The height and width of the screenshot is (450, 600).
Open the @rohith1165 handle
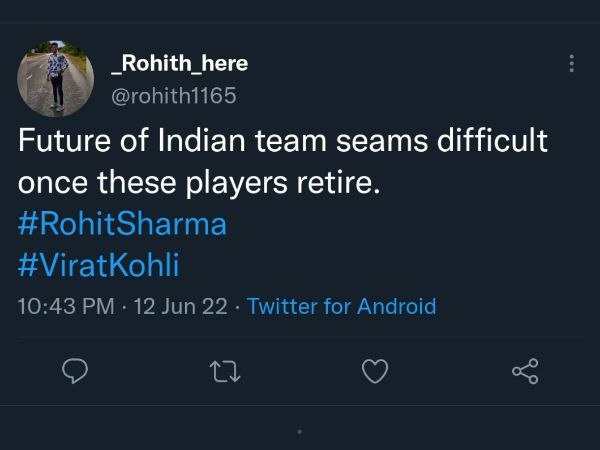172,95
